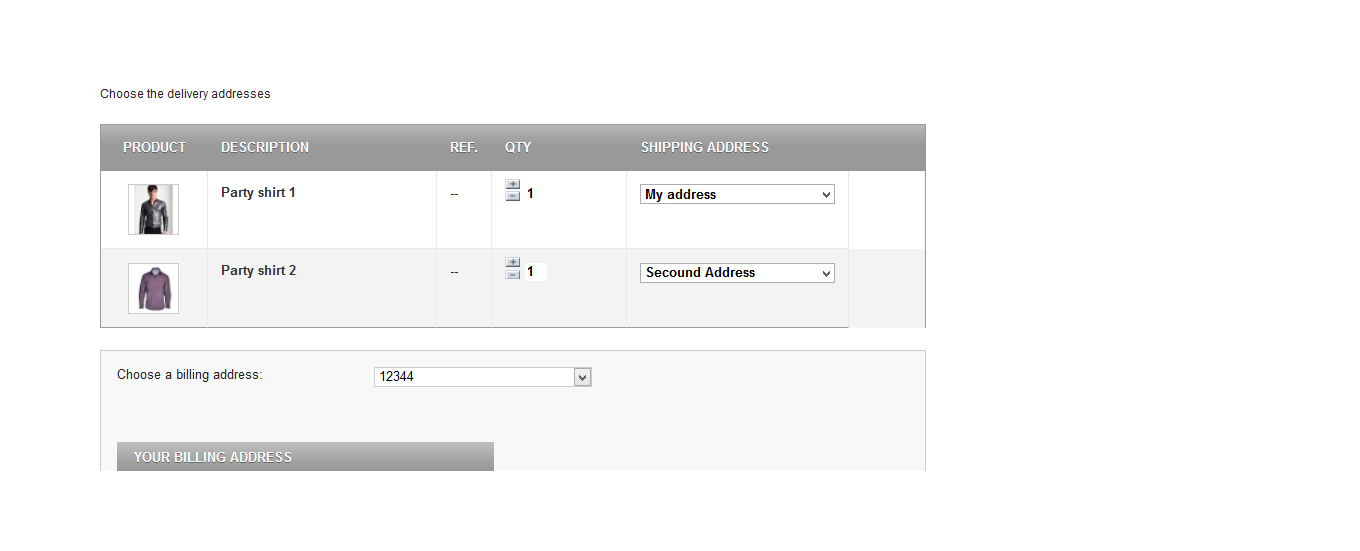Click the 'Choose a billing address' label

click(189, 375)
